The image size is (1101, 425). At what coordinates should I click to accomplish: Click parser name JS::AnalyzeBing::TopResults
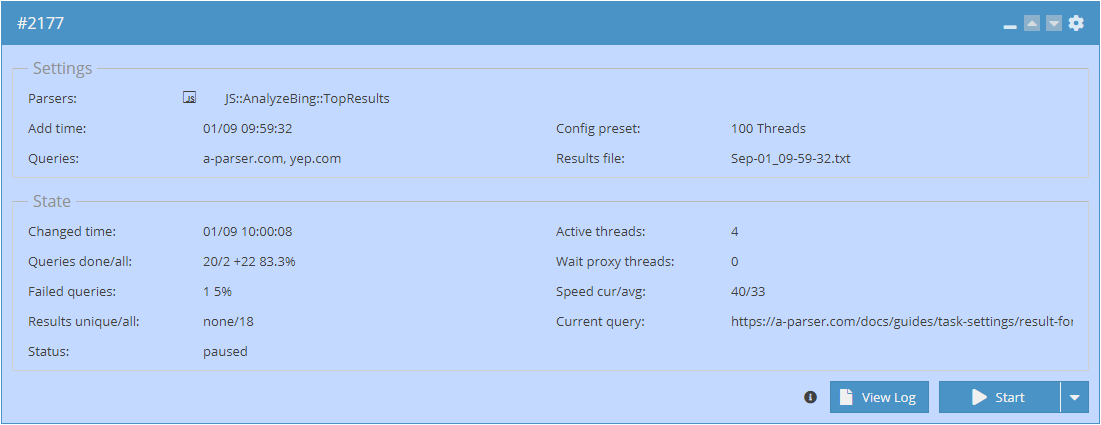tap(306, 99)
